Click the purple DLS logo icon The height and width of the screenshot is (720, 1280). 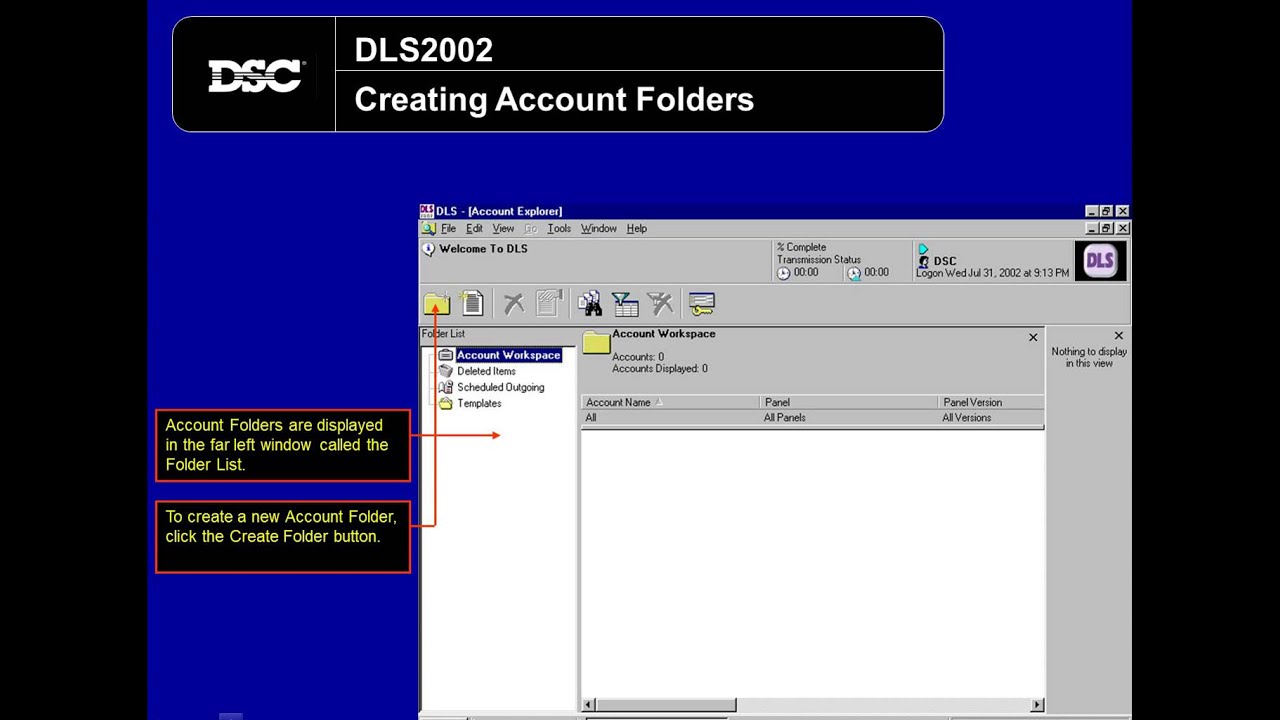click(x=1100, y=261)
